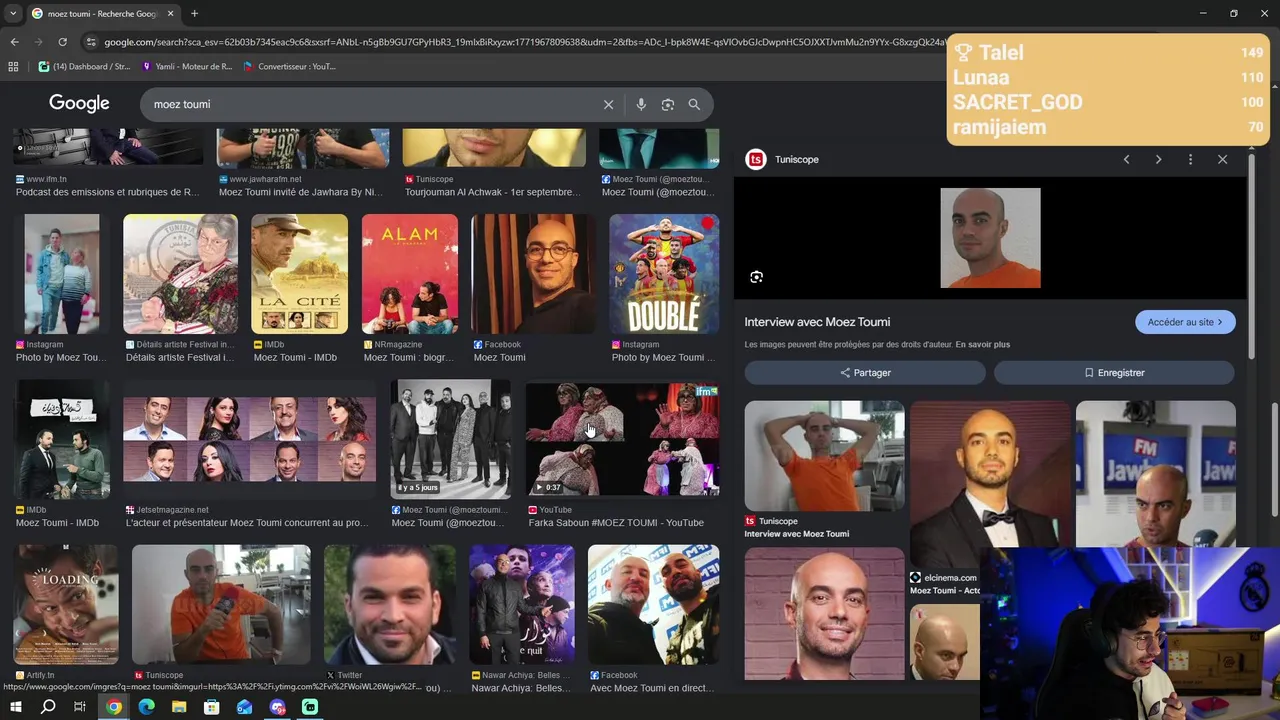Open the Avec Moez Toumi Facebook thumbnail
The height and width of the screenshot is (720, 1280).
[x=653, y=605]
